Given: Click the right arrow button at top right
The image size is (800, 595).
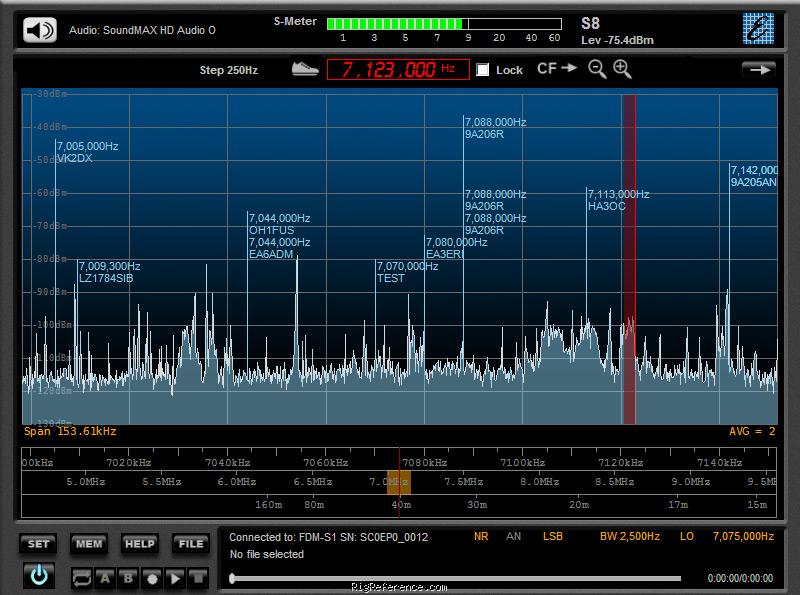Looking at the screenshot, I should [x=759, y=69].
